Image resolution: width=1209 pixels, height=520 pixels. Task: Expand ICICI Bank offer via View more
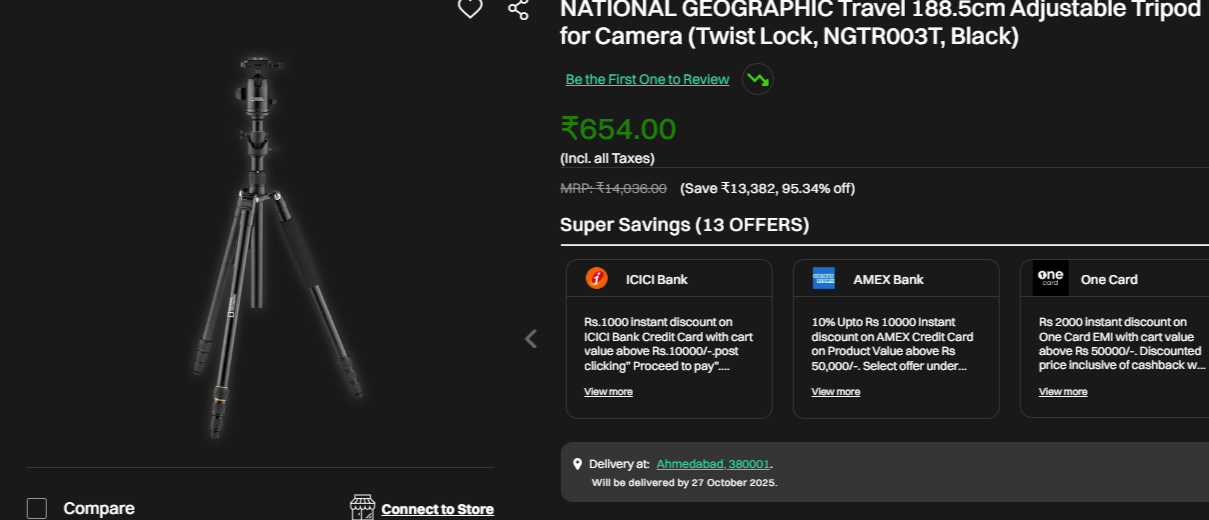[608, 392]
